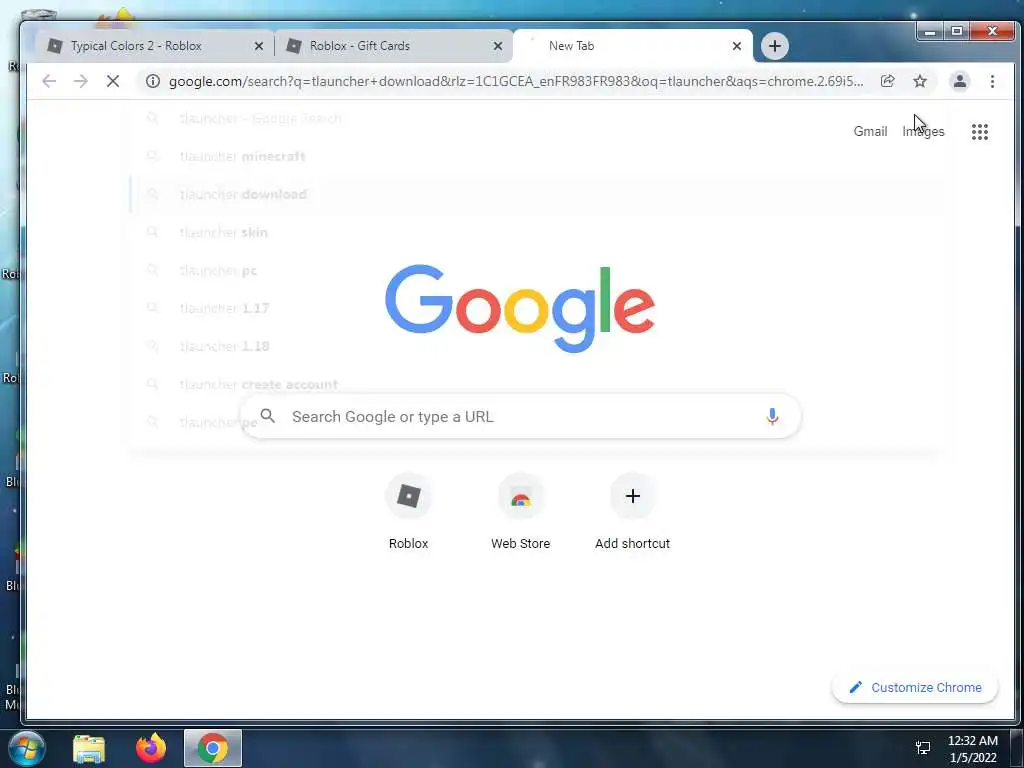Select the tlauncher 1.18 suggestion

pos(536,346)
